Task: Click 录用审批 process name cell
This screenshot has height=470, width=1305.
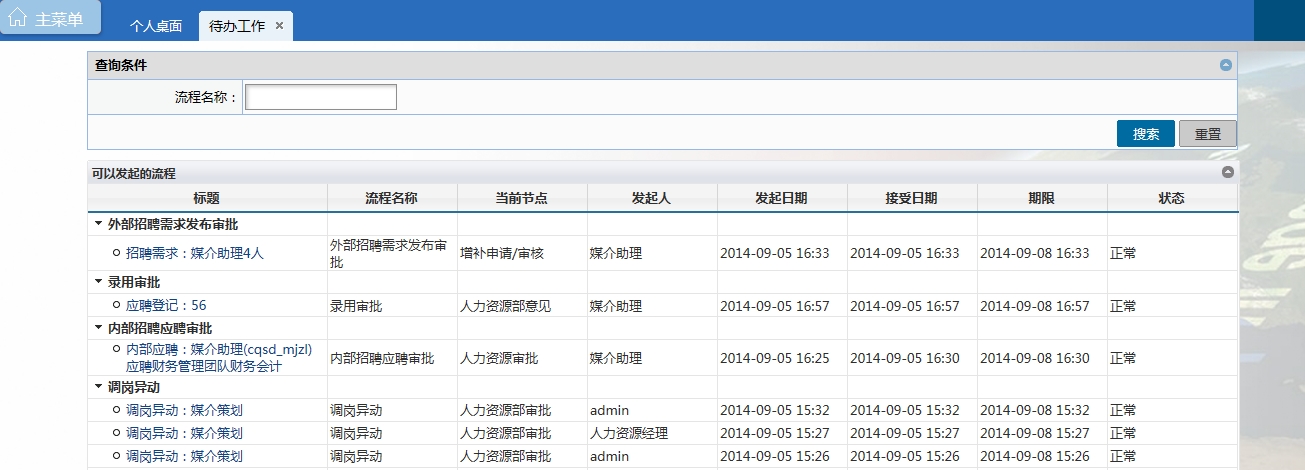Action: click(x=392, y=306)
